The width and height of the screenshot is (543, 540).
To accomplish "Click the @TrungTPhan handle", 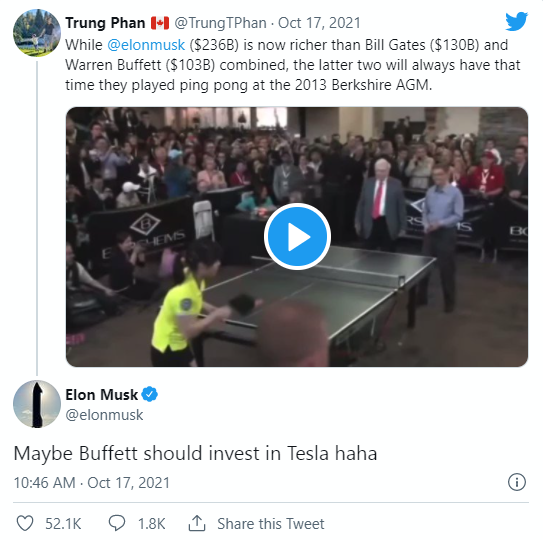I will point(220,23).
